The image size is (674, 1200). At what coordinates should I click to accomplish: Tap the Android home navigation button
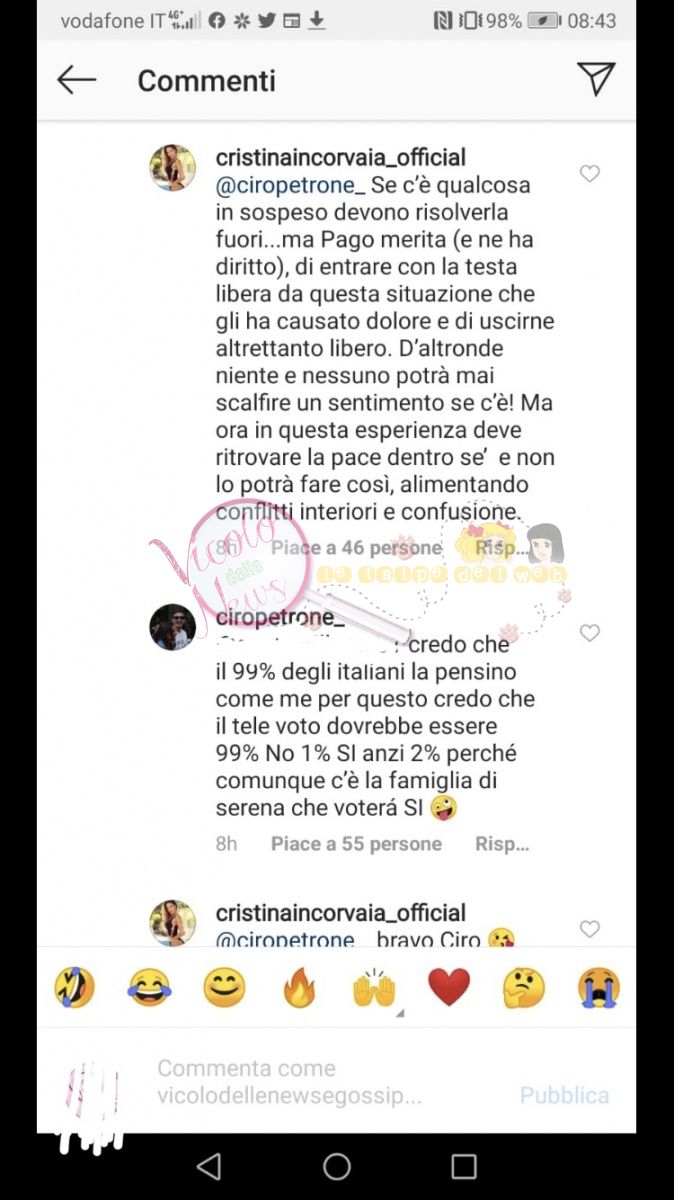337,1166
